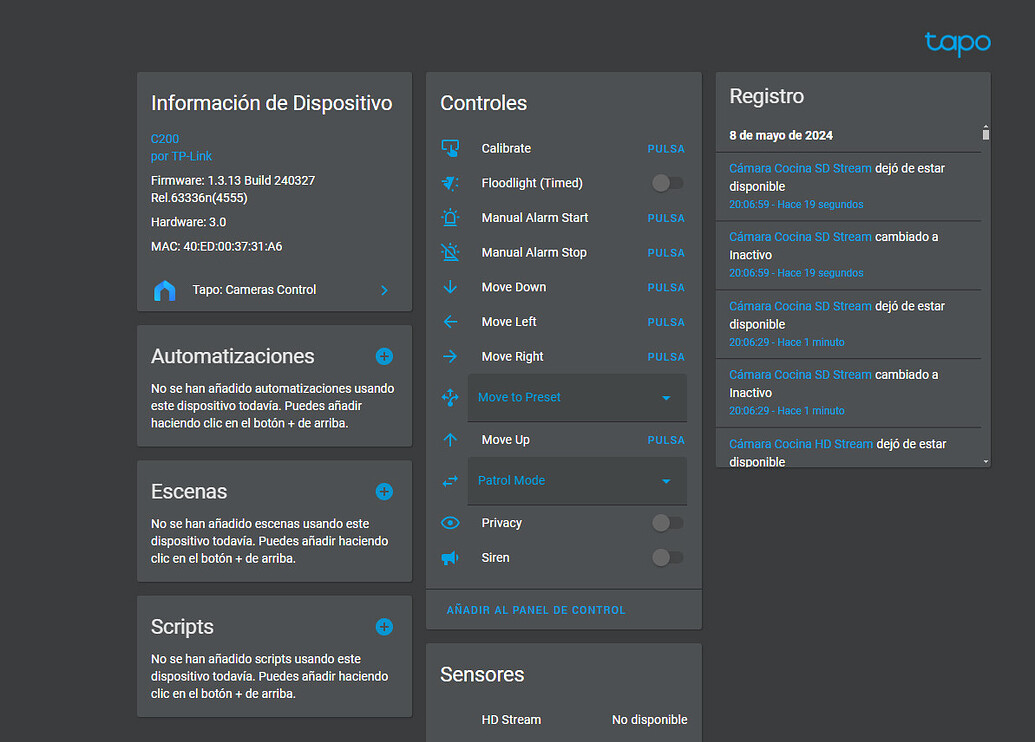The width and height of the screenshot is (1035, 742).
Task: Click the Manual Alarm Start bell icon
Action: point(450,218)
